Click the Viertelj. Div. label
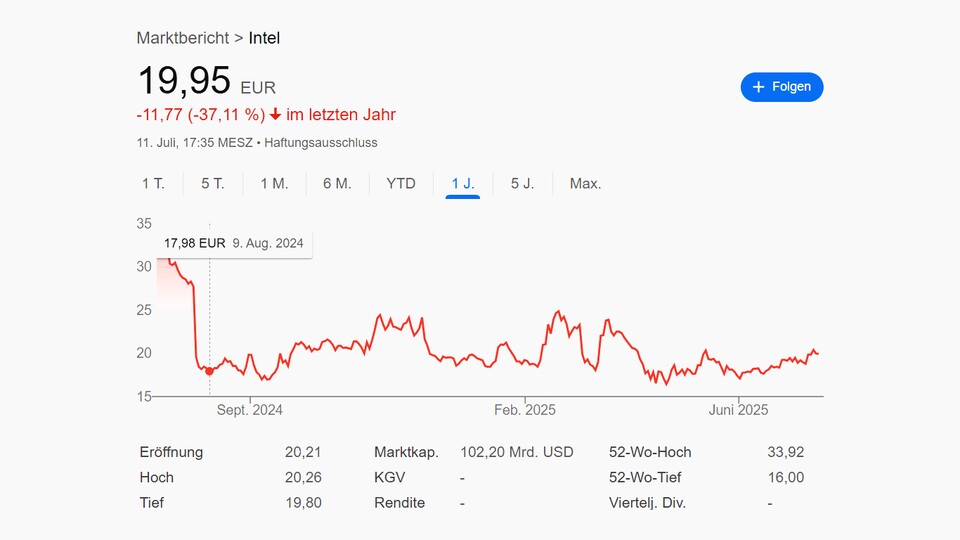The height and width of the screenshot is (540, 960). (647, 503)
